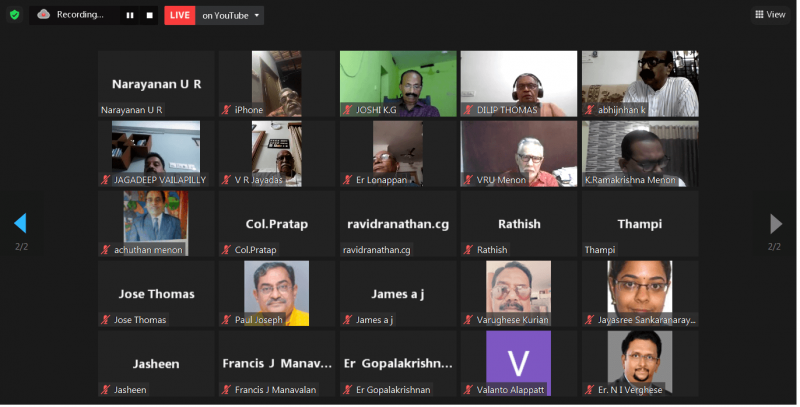Viewport: 800px width, 407px height.
Task: Click the Paul Joseph name label
Action: tap(258, 320)
